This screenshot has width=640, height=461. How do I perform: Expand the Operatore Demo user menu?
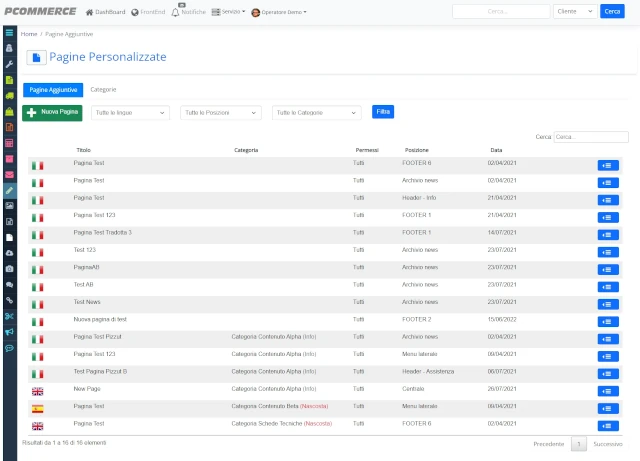pyautogui.click(x=279, y=12)
